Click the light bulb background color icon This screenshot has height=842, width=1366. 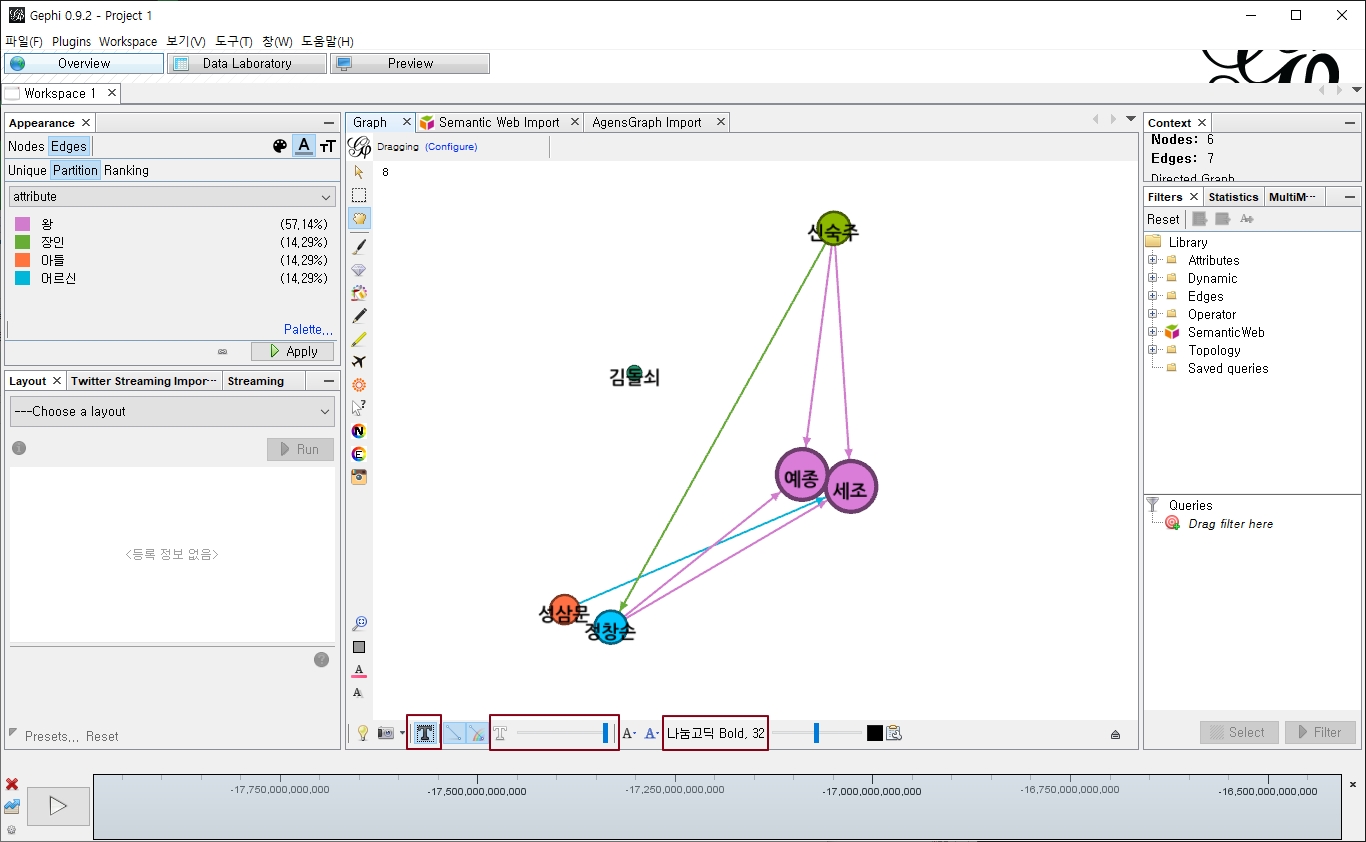(362, 732)
